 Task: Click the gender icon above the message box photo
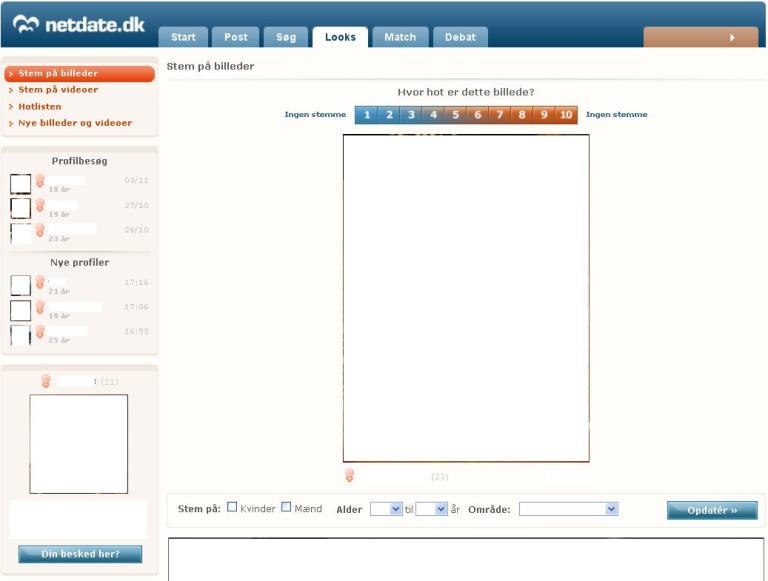[46, 381]
